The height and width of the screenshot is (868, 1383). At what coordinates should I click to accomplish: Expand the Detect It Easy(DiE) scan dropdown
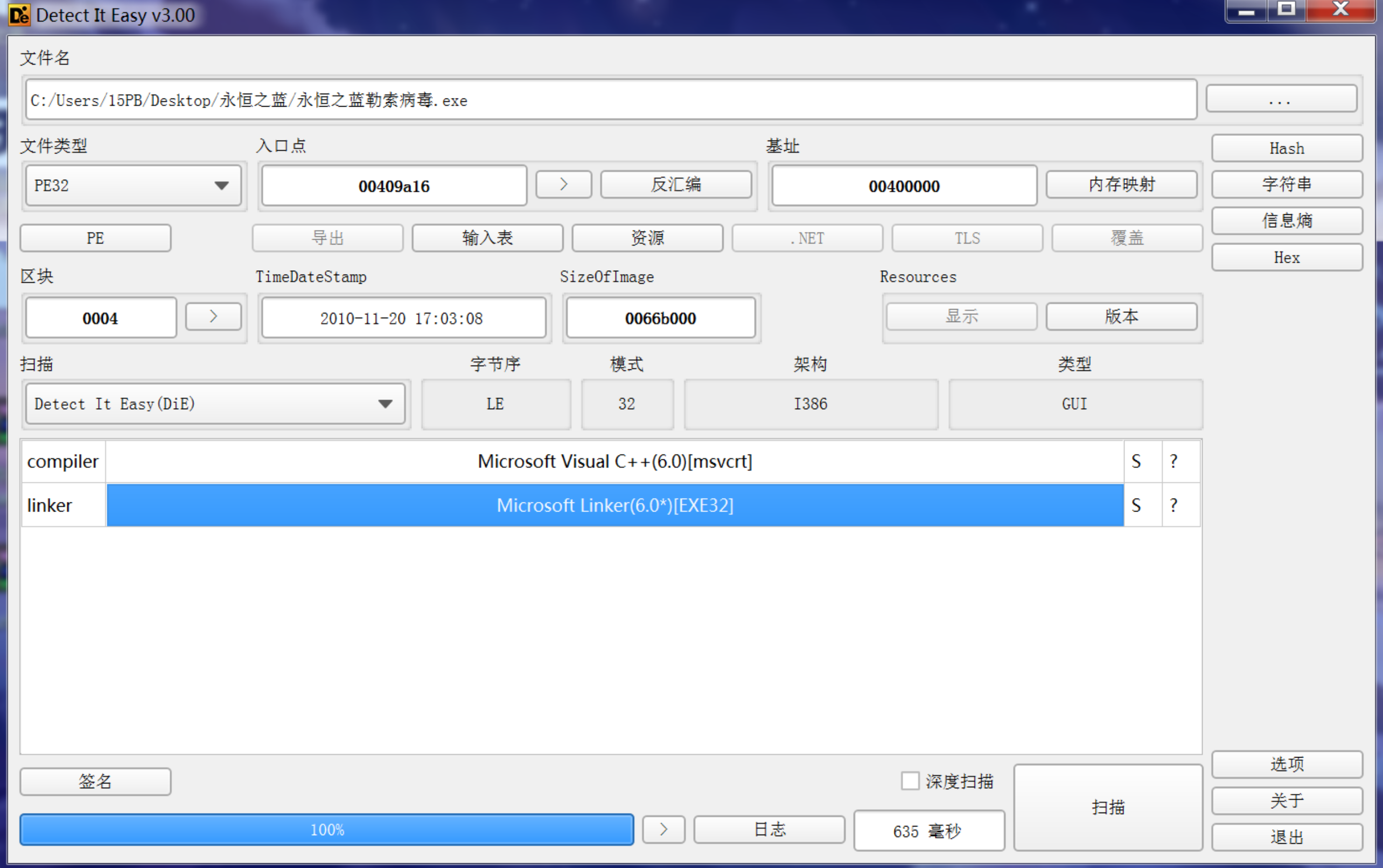pyautogui.click(x=214, y=404)
